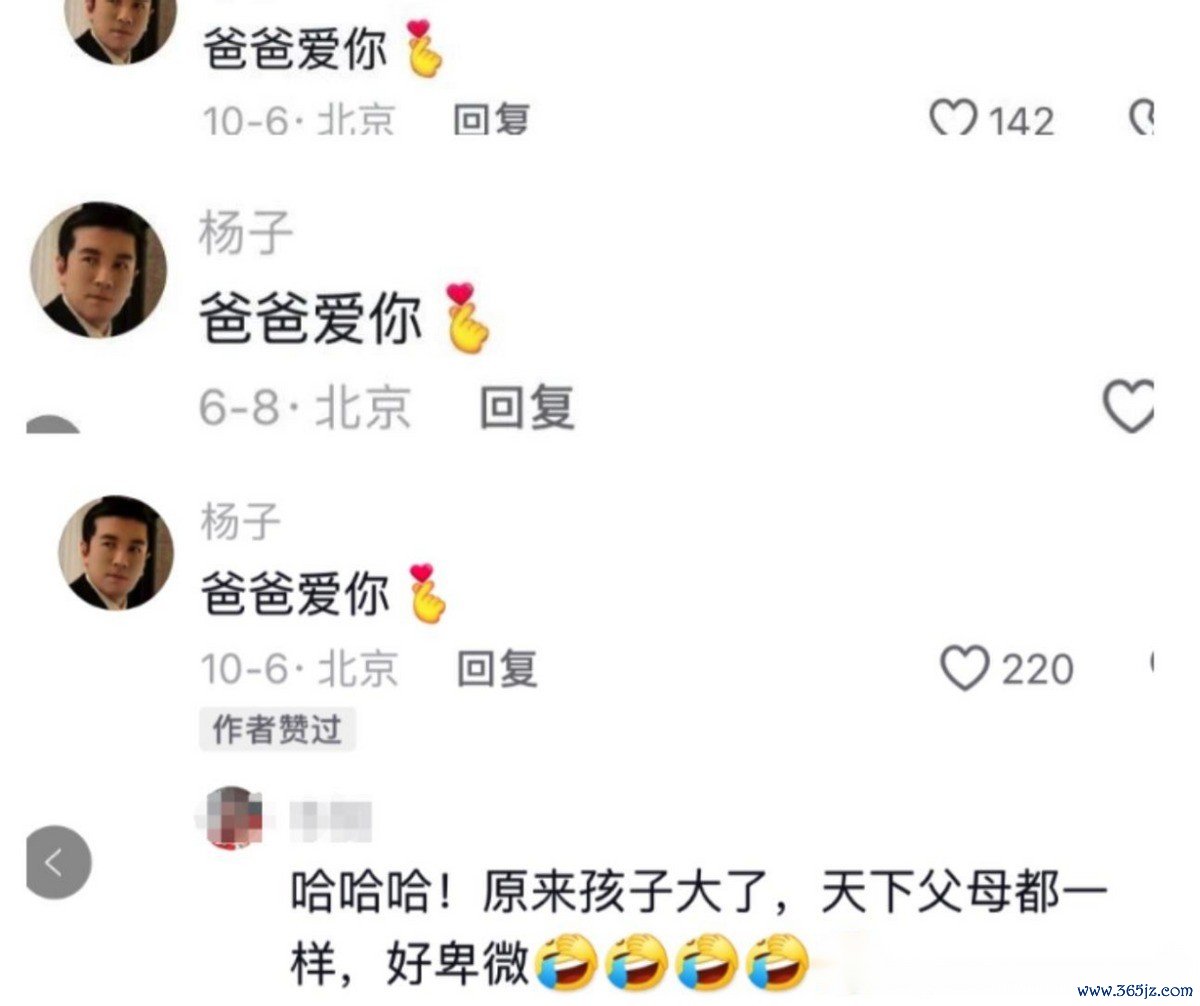Screen dimensions: 1200x1006
Task: Reply to the top 10-6 comment
Action: point(491,119)
